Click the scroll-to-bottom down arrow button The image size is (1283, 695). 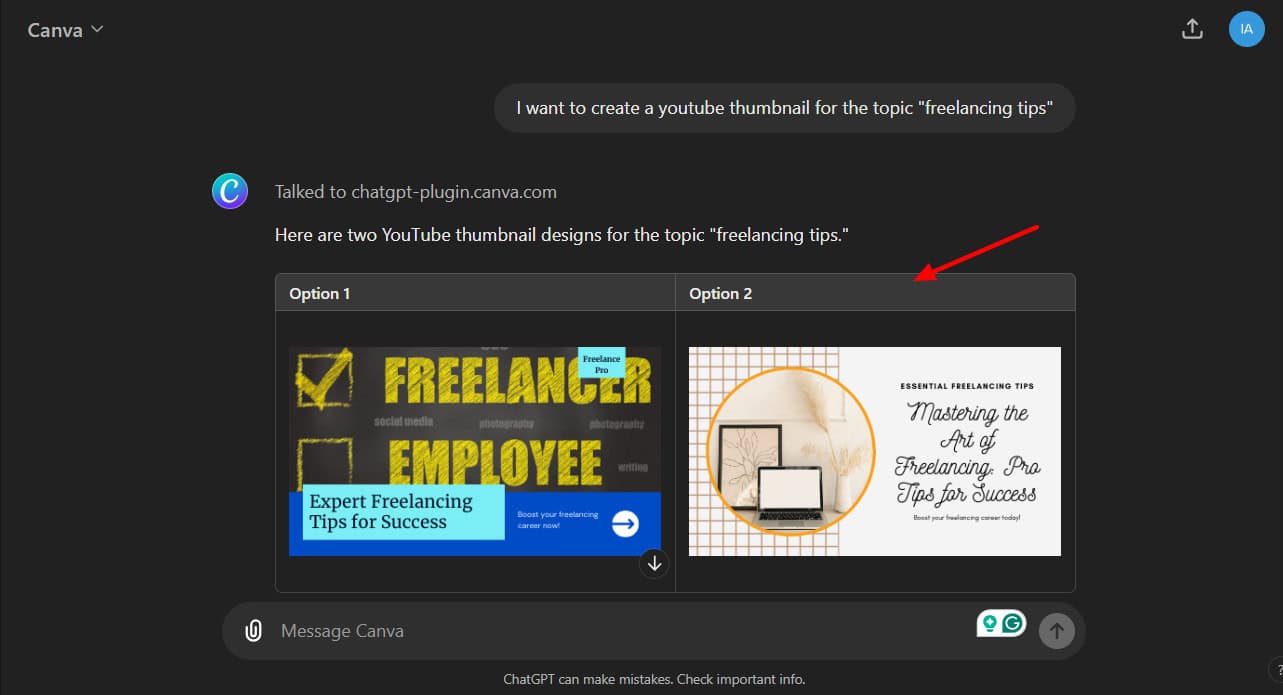click(654, 564)
